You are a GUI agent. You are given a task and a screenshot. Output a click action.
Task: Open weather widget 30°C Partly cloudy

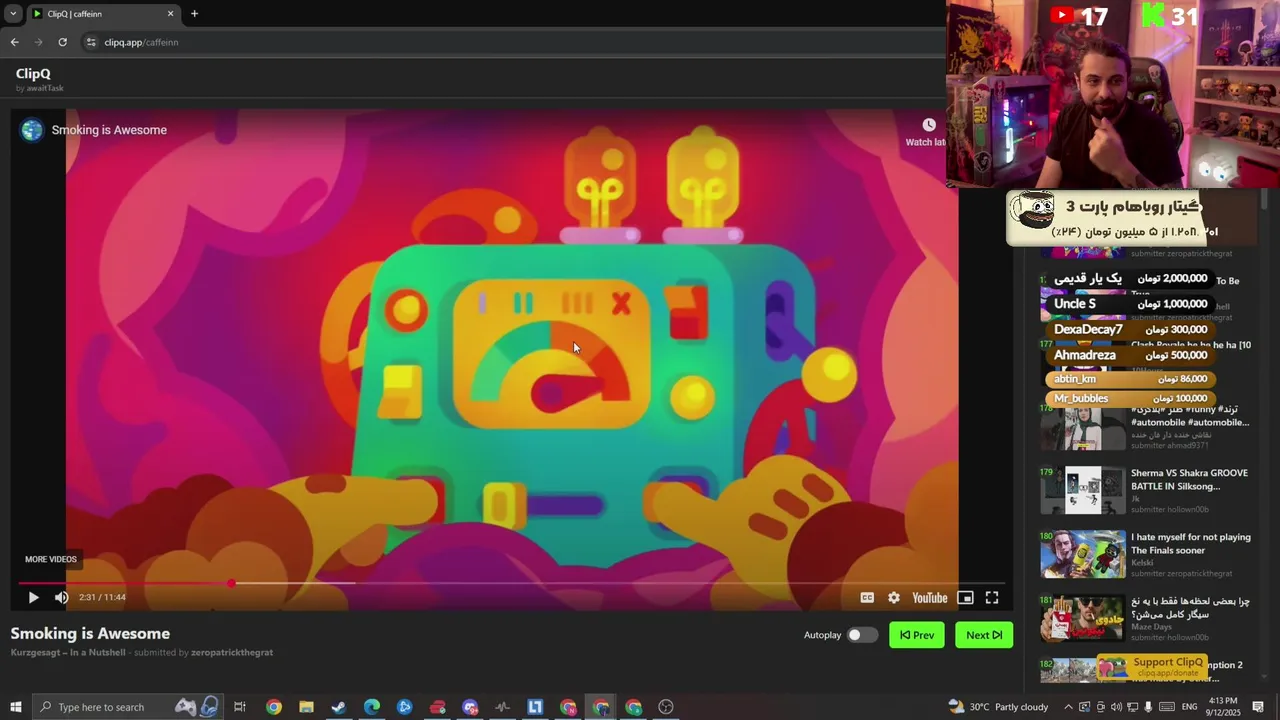[x=998, y=707]
